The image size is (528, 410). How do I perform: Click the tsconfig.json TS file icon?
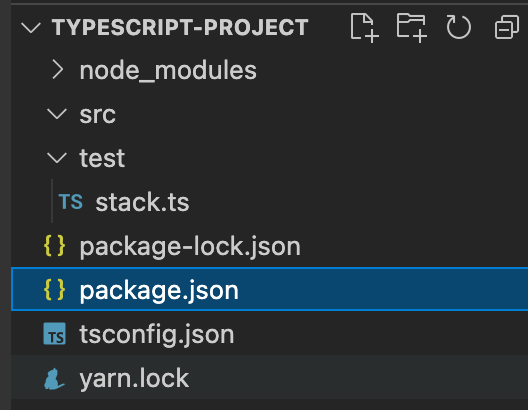55,334
